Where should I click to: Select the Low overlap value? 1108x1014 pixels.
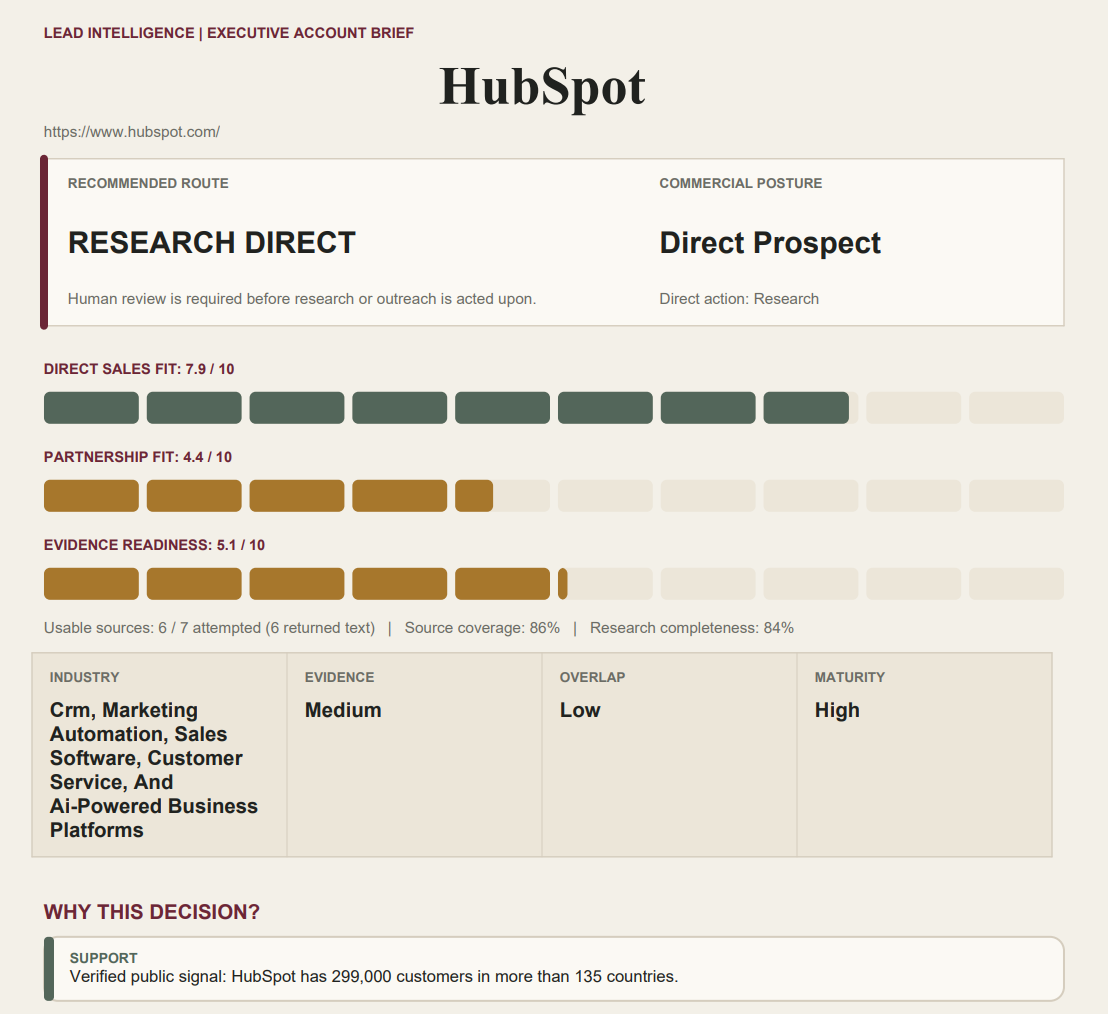580,710
